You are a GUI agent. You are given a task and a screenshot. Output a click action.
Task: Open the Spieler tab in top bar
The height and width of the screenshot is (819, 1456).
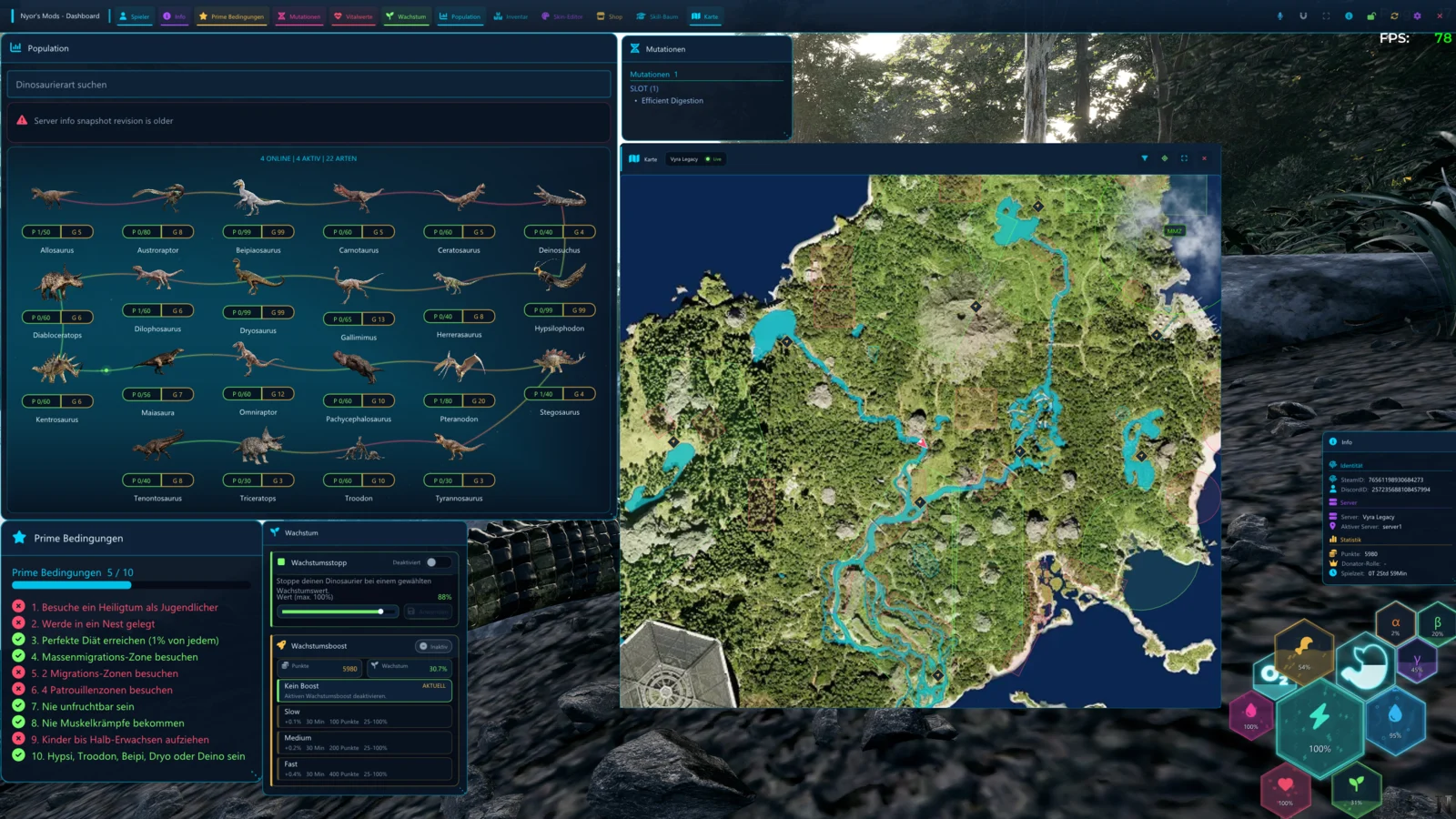pyautogui.click(x=134, y=16)
